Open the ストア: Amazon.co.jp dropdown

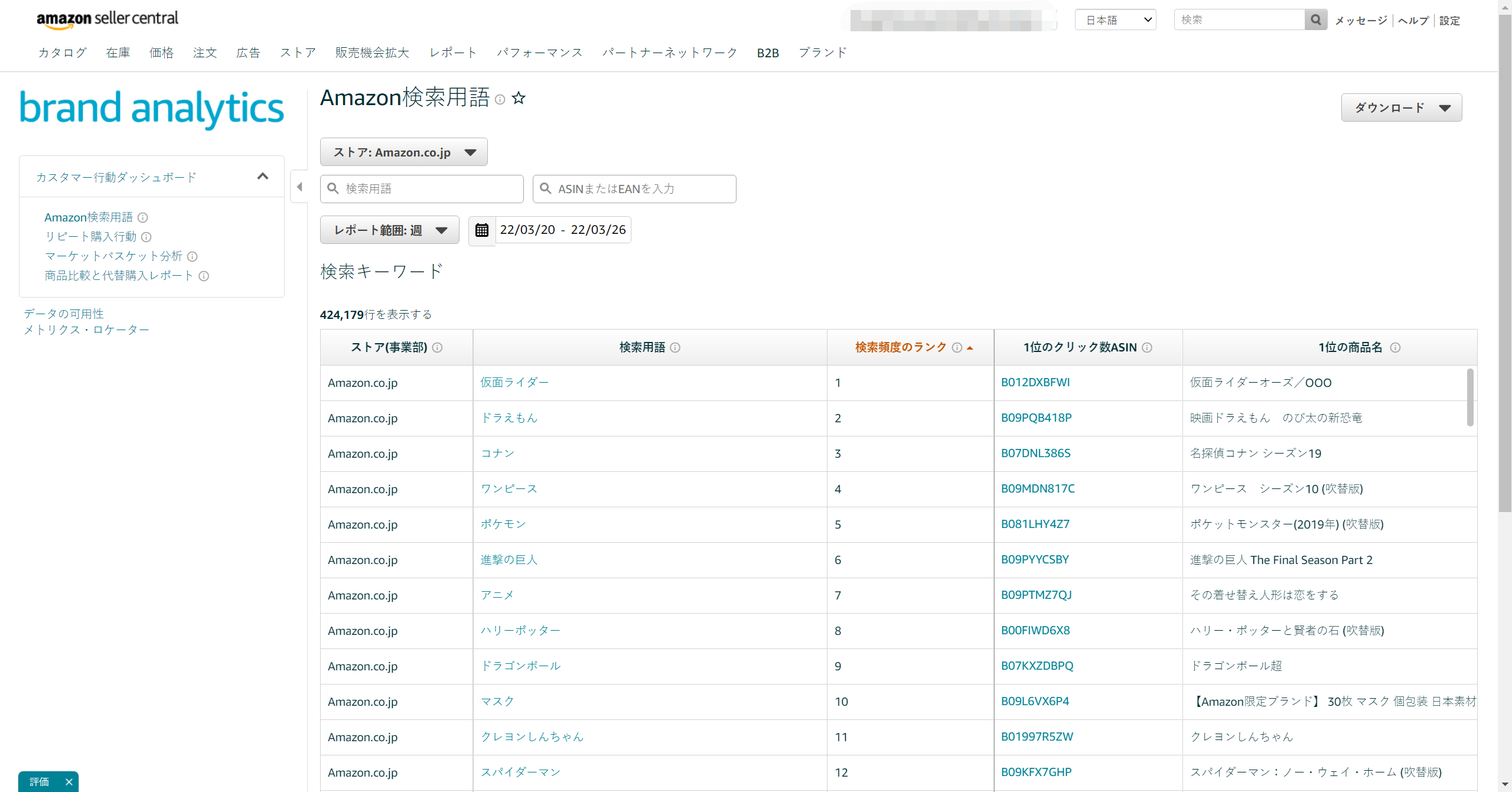(x=404, y=152)
